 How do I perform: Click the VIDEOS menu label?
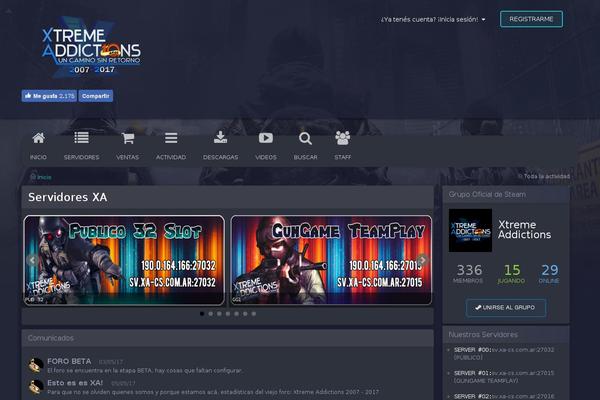click(x=266, y=157)
